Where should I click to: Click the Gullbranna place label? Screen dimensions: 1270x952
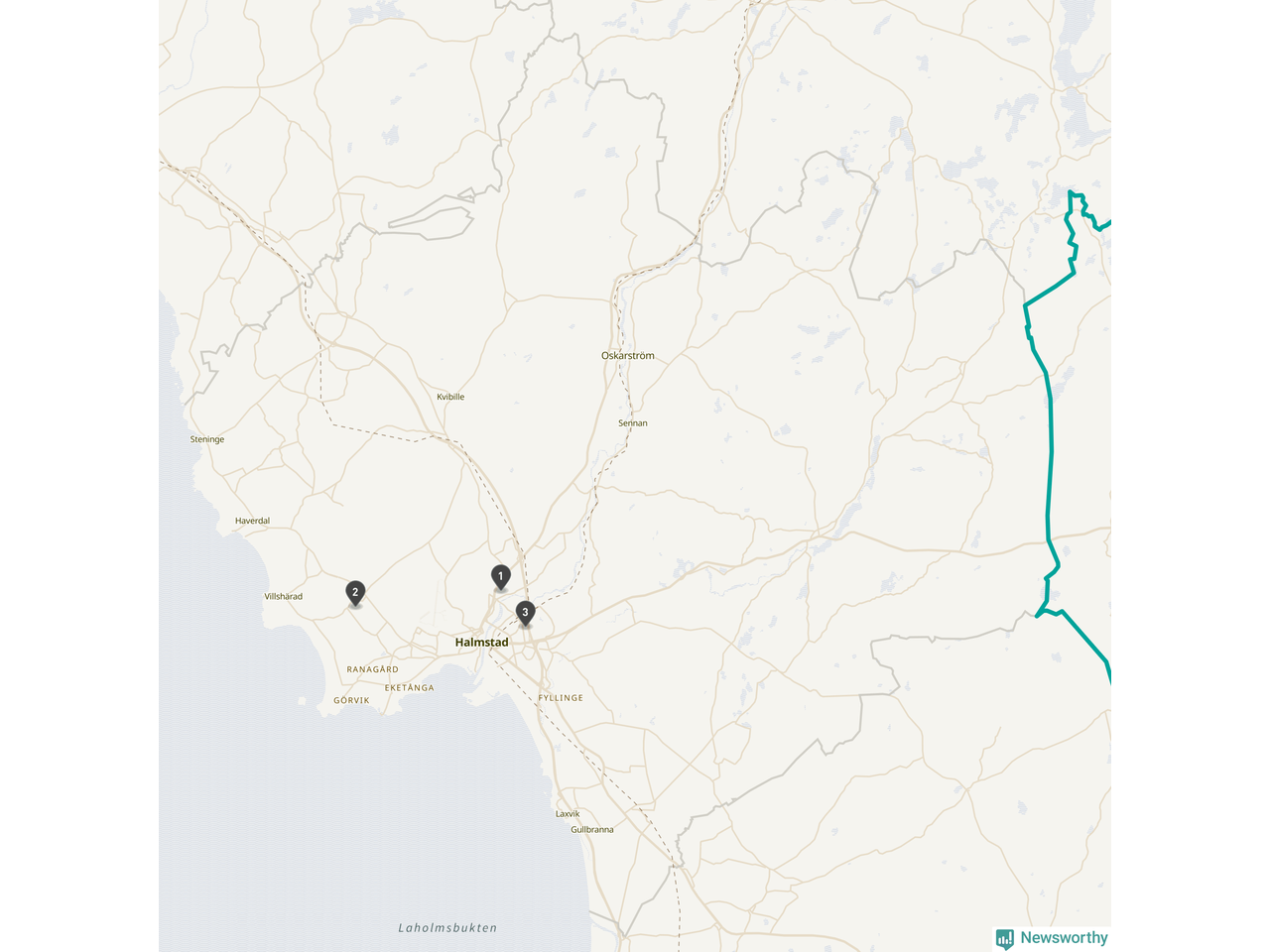592,829
